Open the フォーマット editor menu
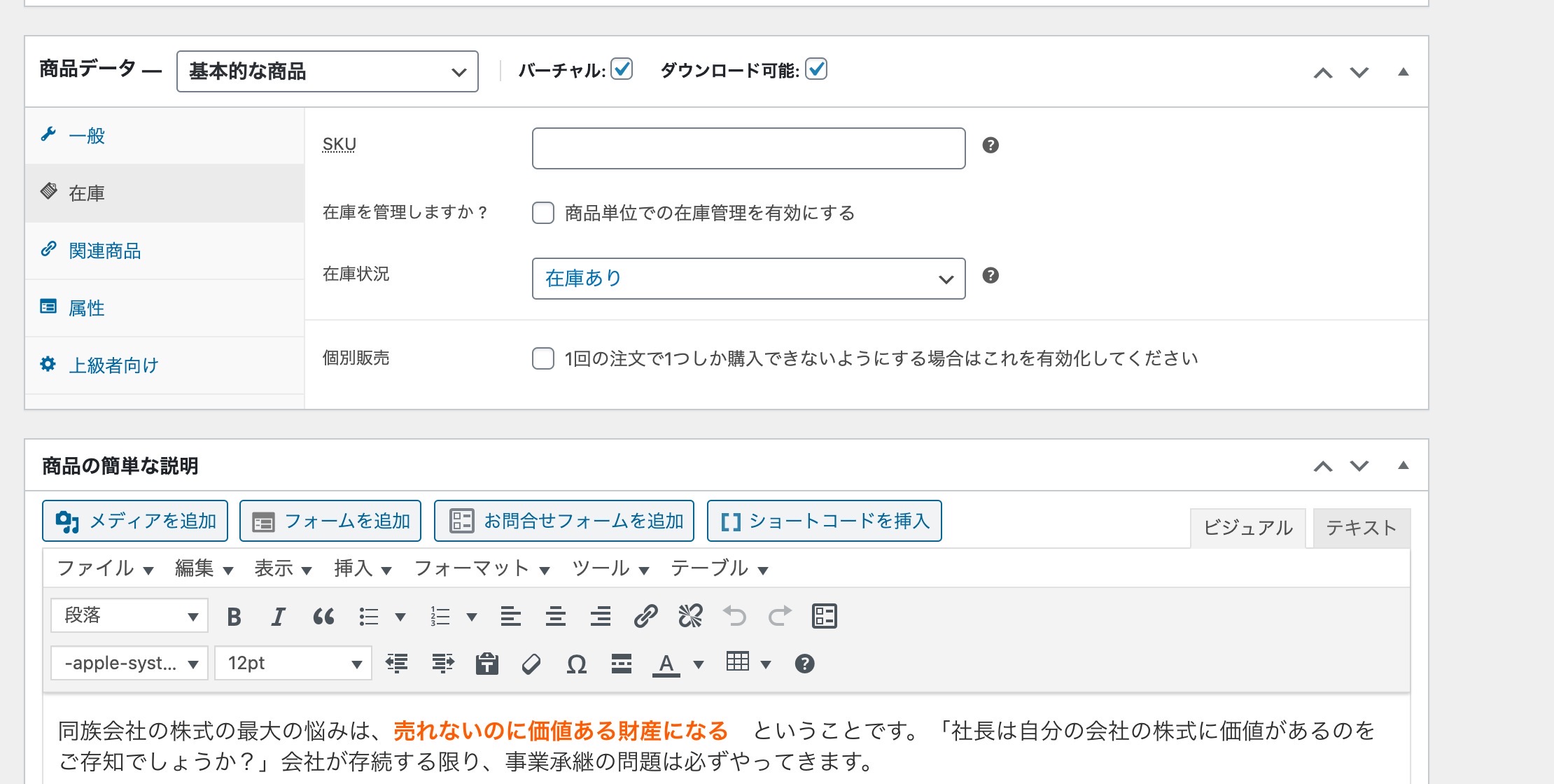Image resolution: width=1554 pixels, height=784 pixels. [482, 568]
